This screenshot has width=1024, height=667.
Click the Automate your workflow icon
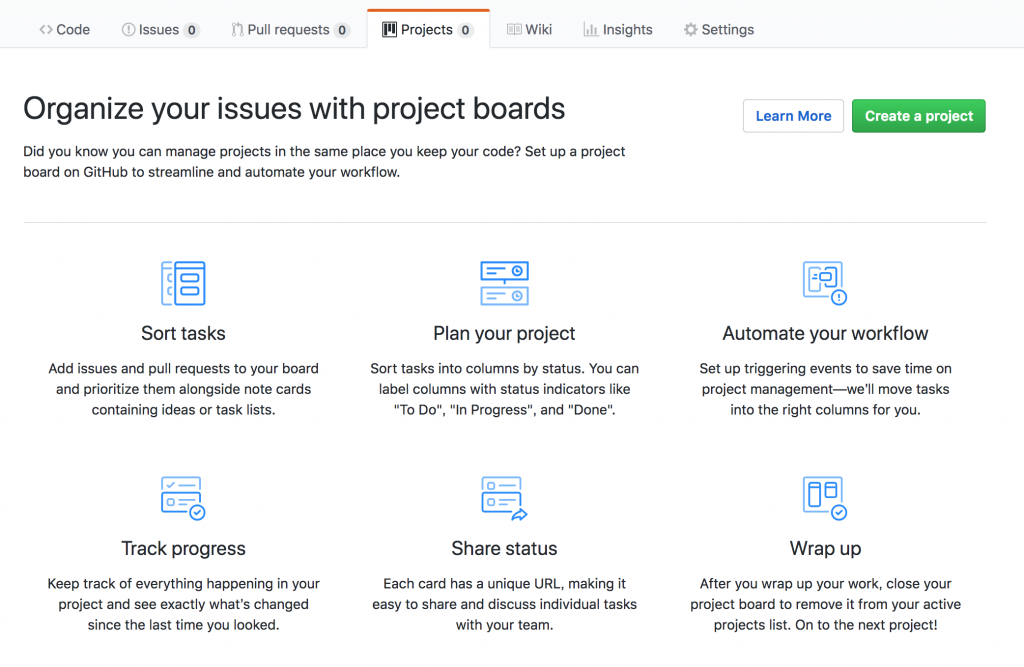click(825, 283)
